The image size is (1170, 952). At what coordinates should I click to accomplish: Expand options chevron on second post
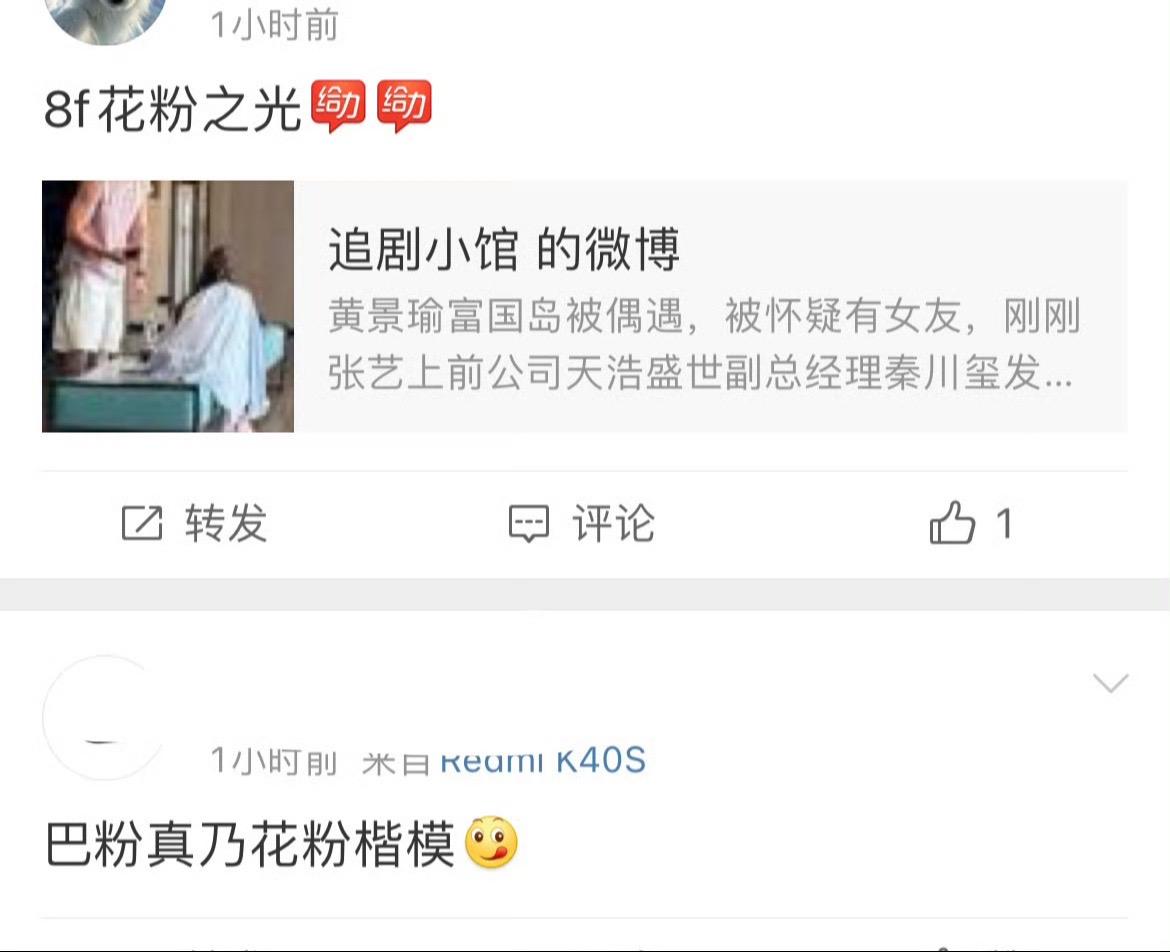(1110, 682)
